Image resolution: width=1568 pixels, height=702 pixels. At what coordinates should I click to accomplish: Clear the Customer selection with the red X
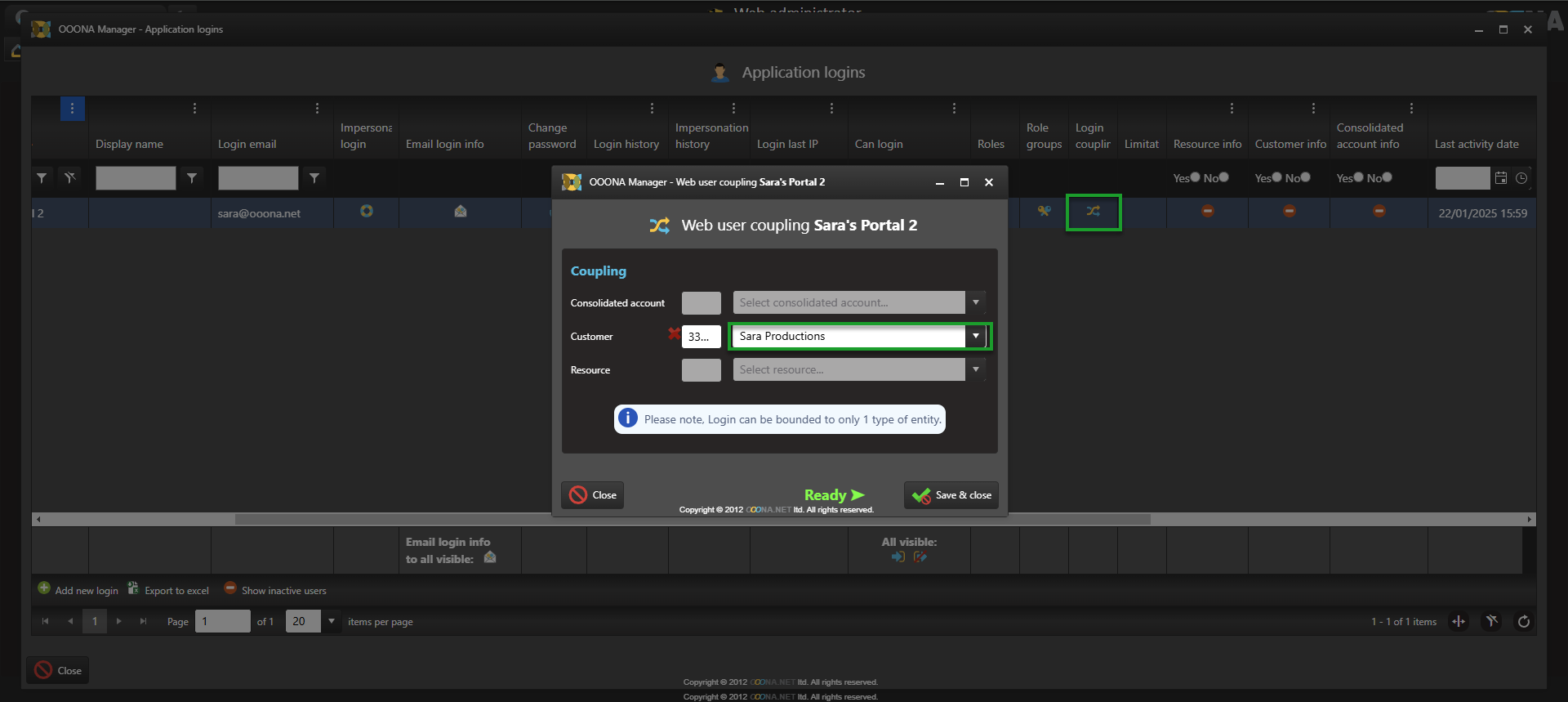pos(674,333)
